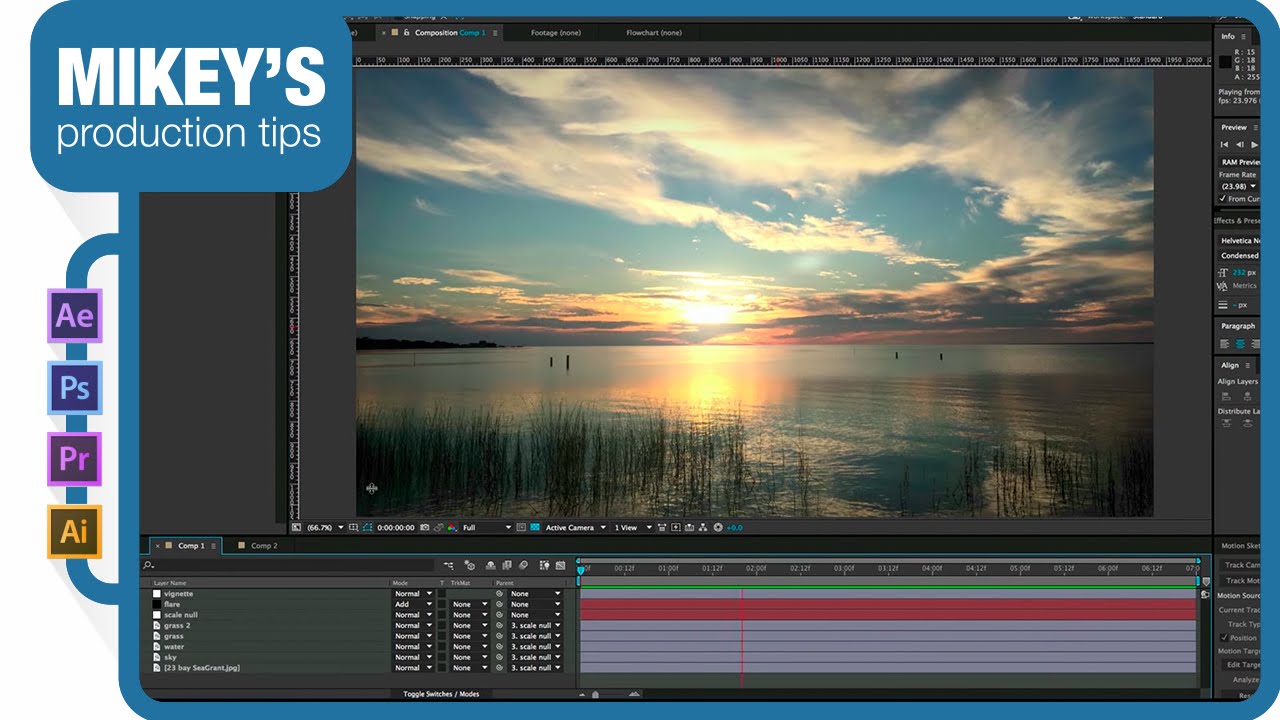Screen dimensions: 1280x720
Task: Open the color channel display icon
Action: pyautogui.click(x=452, y=527)
